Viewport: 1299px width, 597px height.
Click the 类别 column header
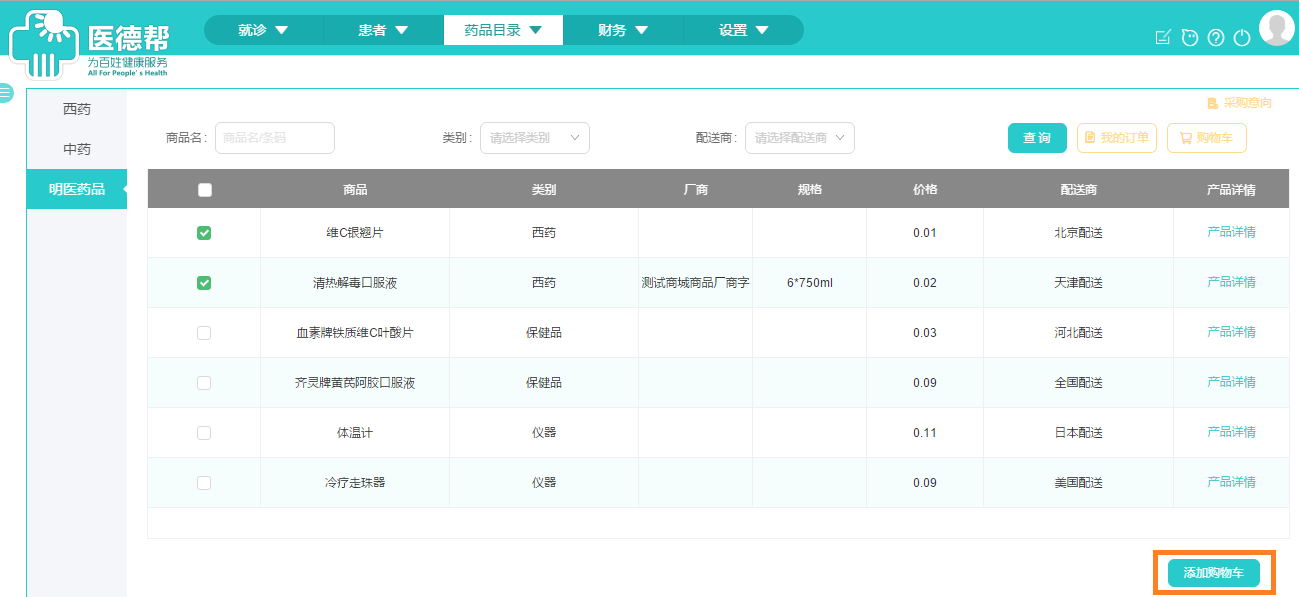[x=544, y=190]
